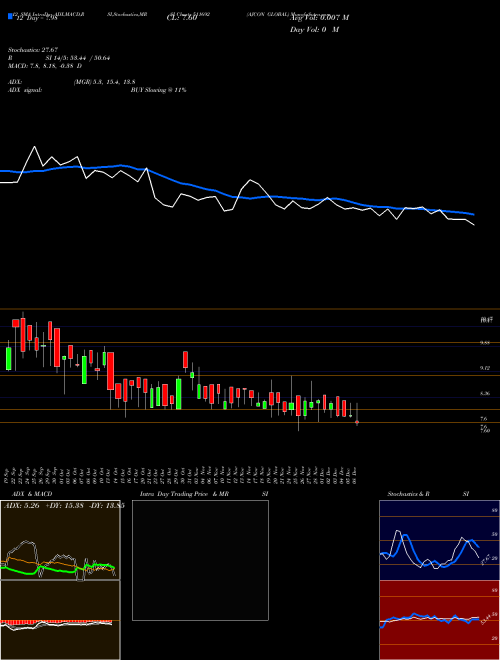Screen dimensions: 500x660
Task: Click the 'MACD: 7.8, 8.18, -0.38 D' line
Action: point(45,66)
